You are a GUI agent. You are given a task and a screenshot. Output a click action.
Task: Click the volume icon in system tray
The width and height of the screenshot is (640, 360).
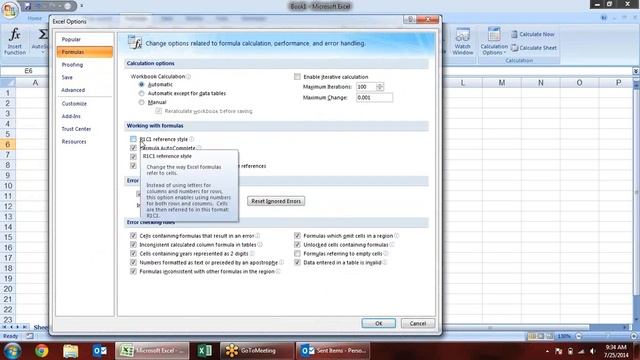(593, 351)
